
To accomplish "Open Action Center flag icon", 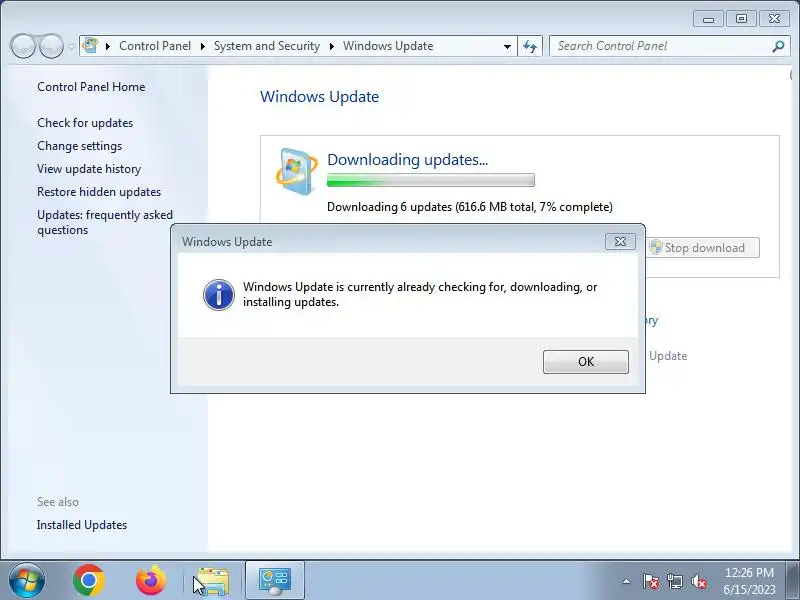I will (651, 581).
